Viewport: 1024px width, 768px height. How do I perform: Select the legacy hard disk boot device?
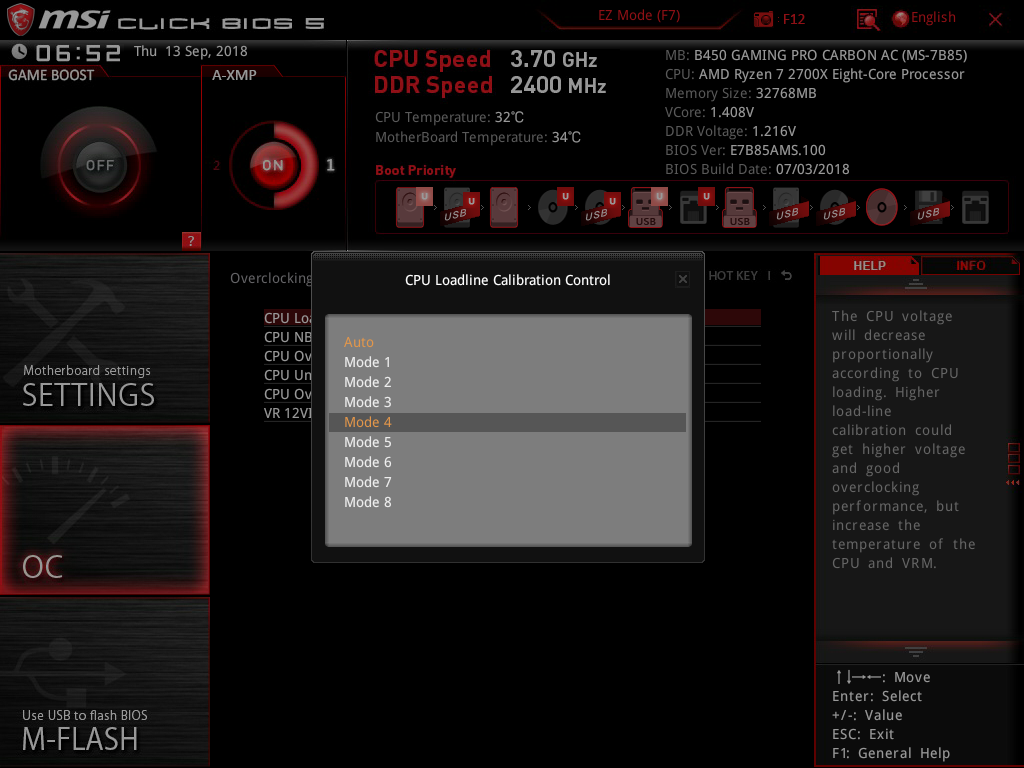[504, 207]
